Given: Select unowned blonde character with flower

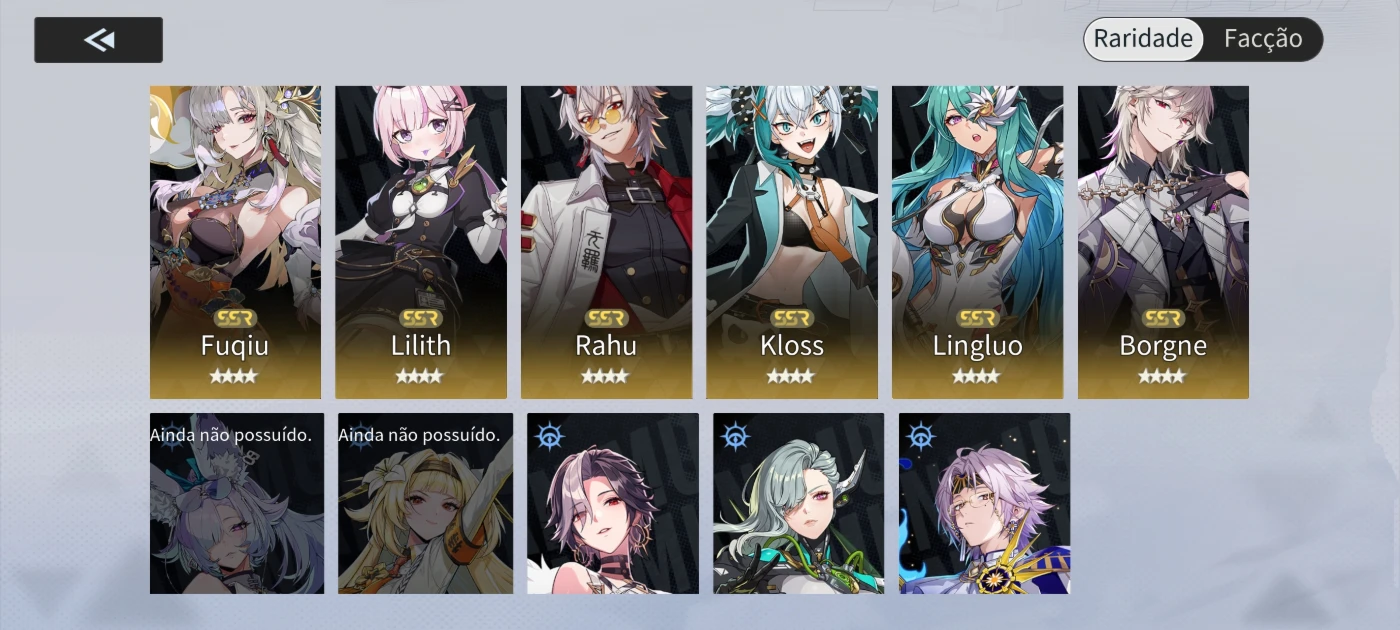Looking at the screenshot, I should coord(425,503).
